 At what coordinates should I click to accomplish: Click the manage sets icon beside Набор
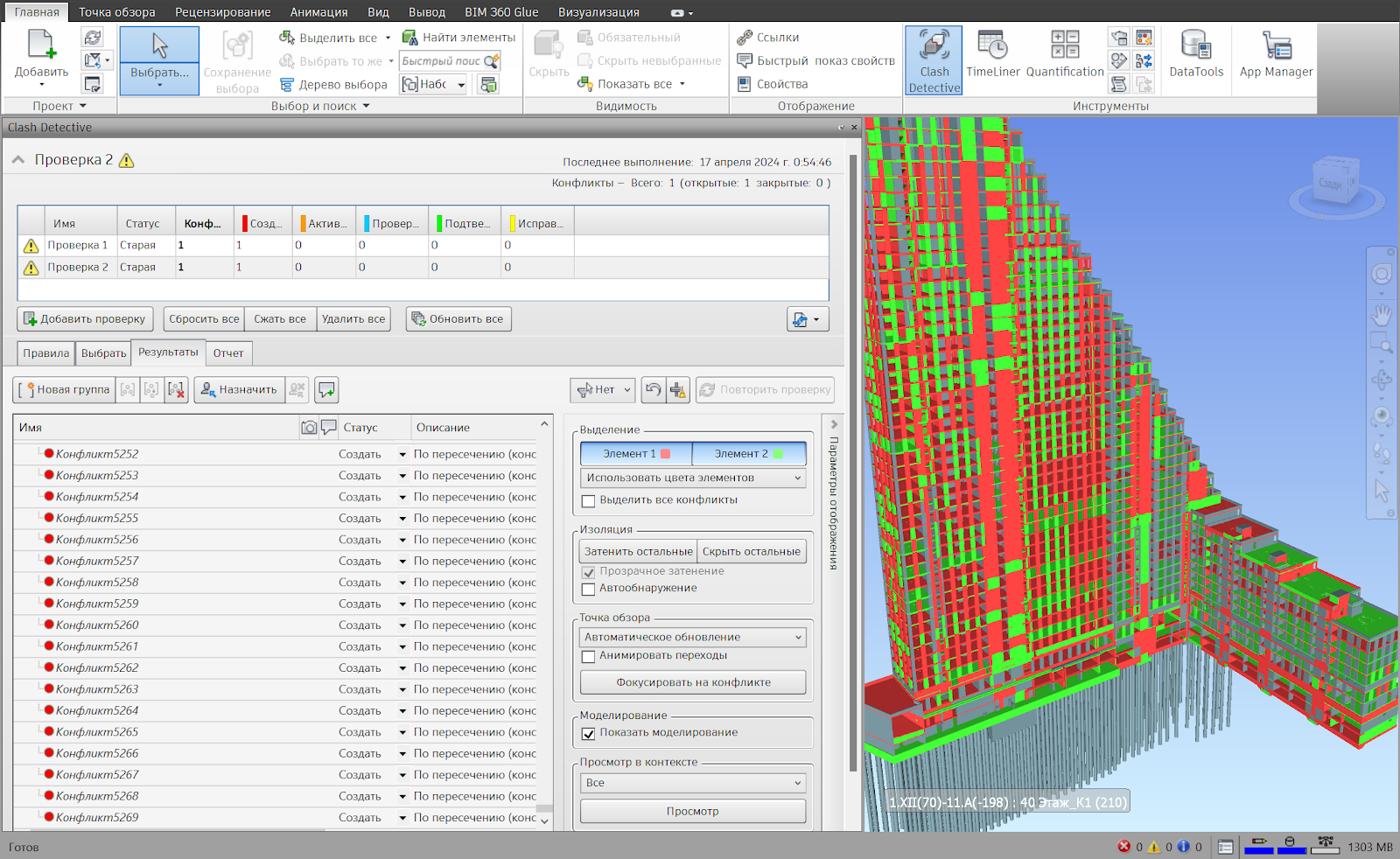click(488, 84)
